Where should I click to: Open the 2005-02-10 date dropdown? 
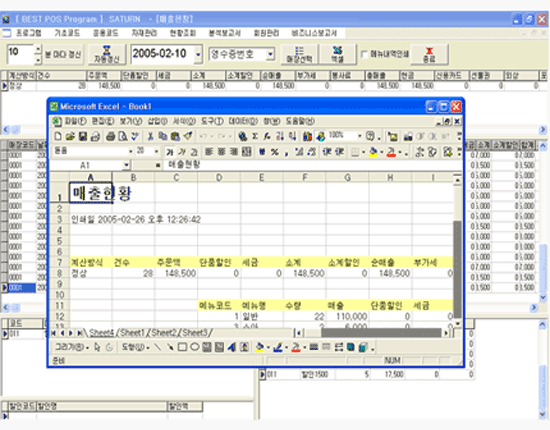198,54
